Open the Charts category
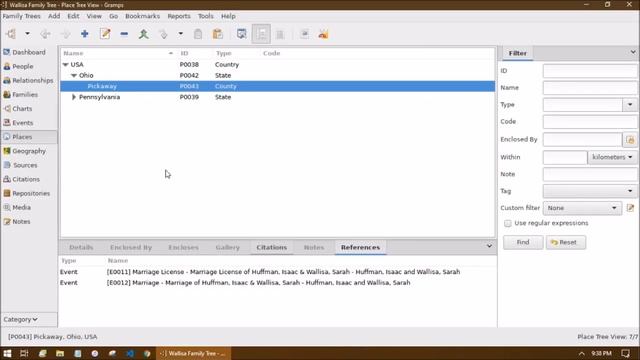Viewport: 640px width, 360px height. click(x=29, y=109)
